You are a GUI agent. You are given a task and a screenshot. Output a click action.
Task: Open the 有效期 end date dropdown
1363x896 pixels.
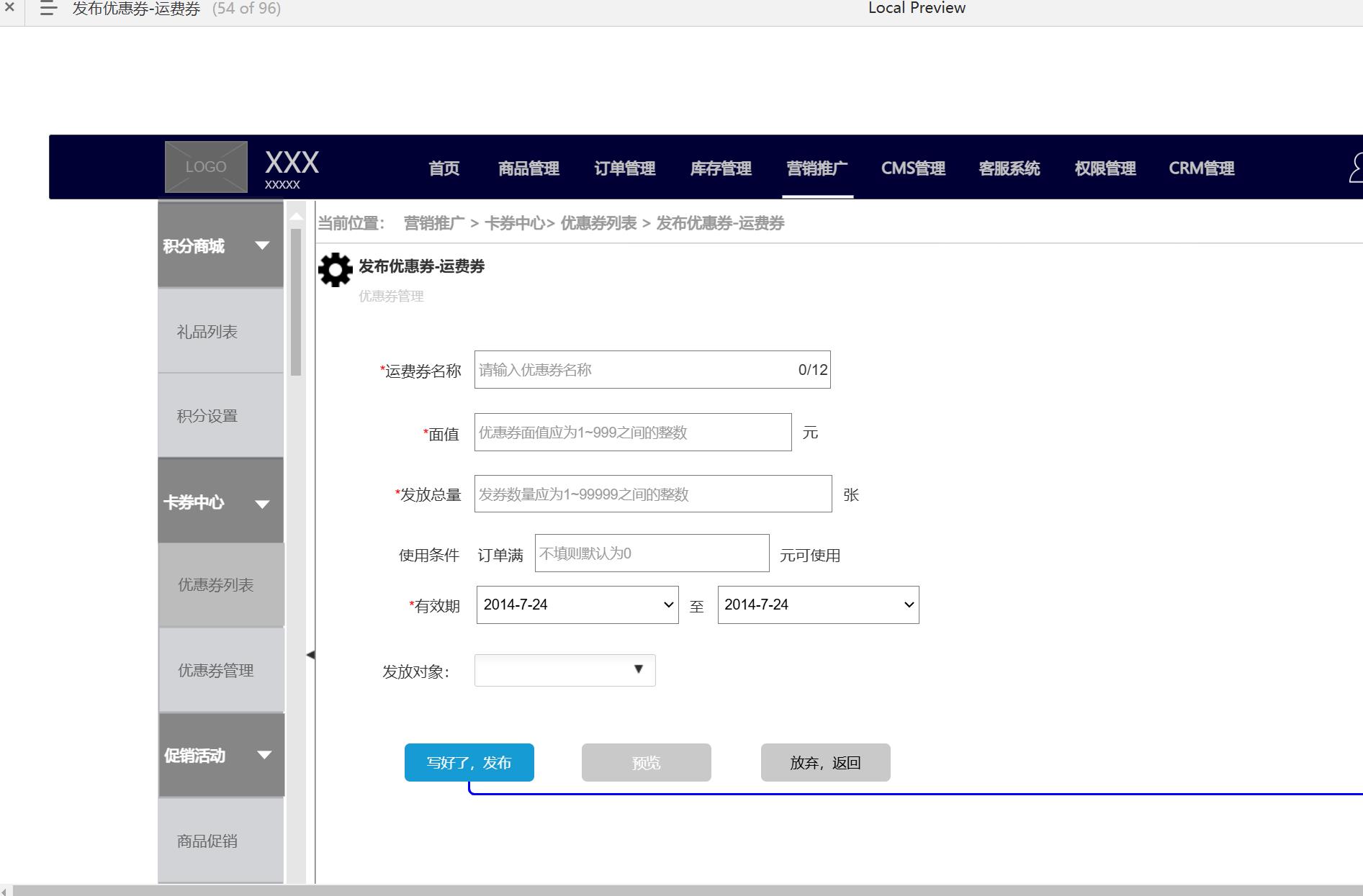[x=818, y=605]
